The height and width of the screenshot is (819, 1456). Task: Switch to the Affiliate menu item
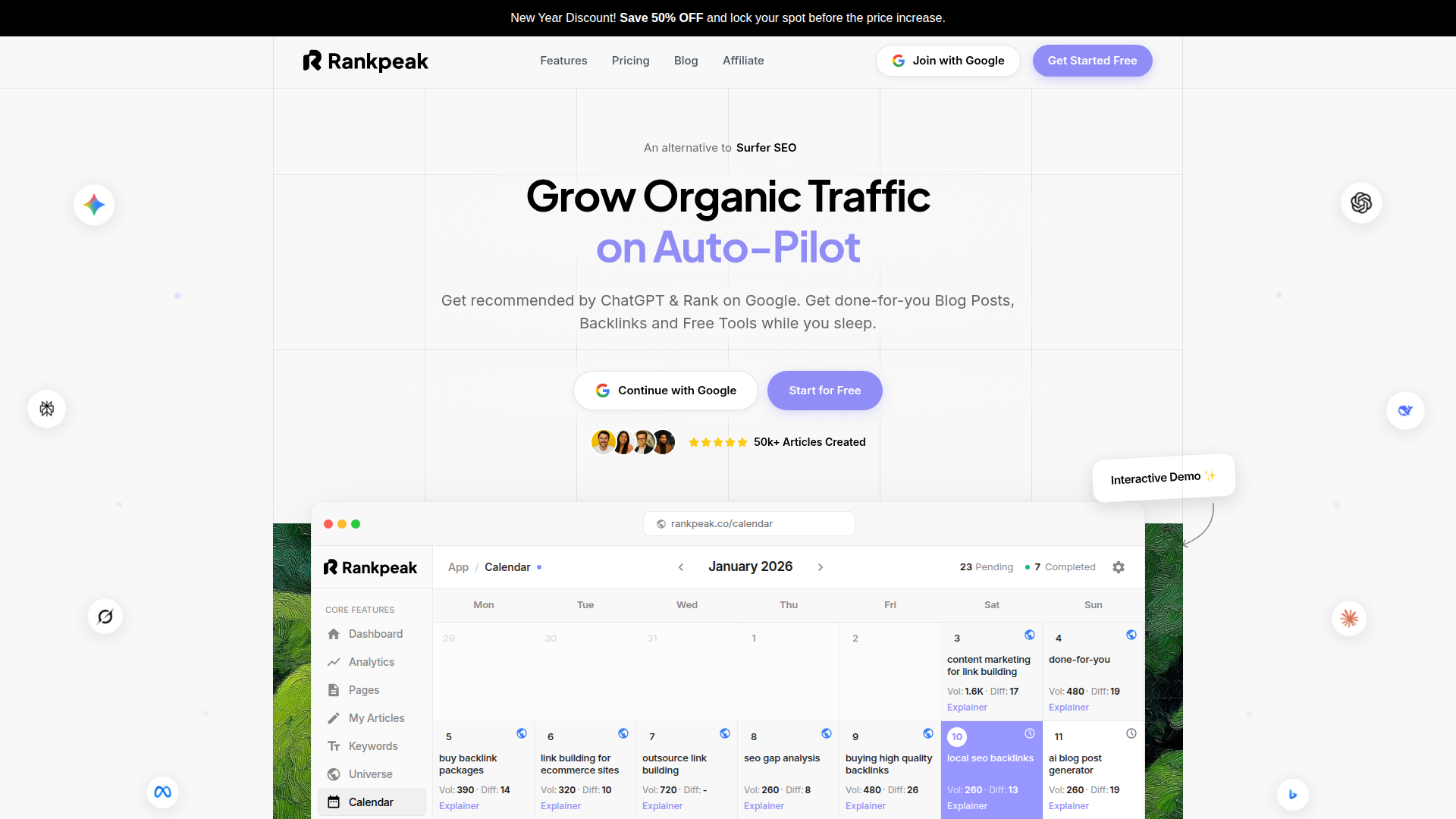pos(743,61)
